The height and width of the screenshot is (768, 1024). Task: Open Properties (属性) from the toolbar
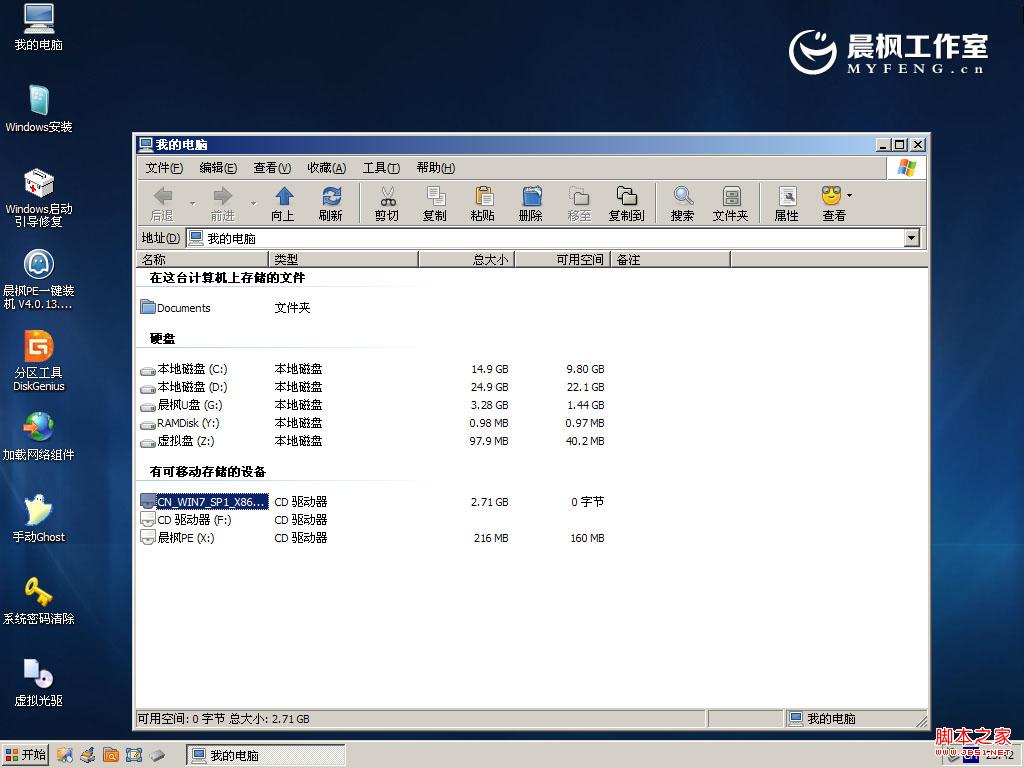(787, 197)
